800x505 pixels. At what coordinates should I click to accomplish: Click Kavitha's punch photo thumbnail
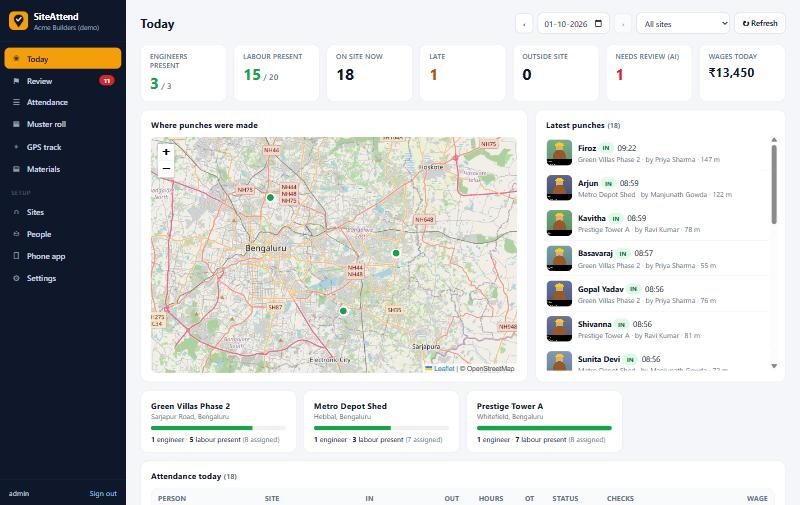point(559,223)
